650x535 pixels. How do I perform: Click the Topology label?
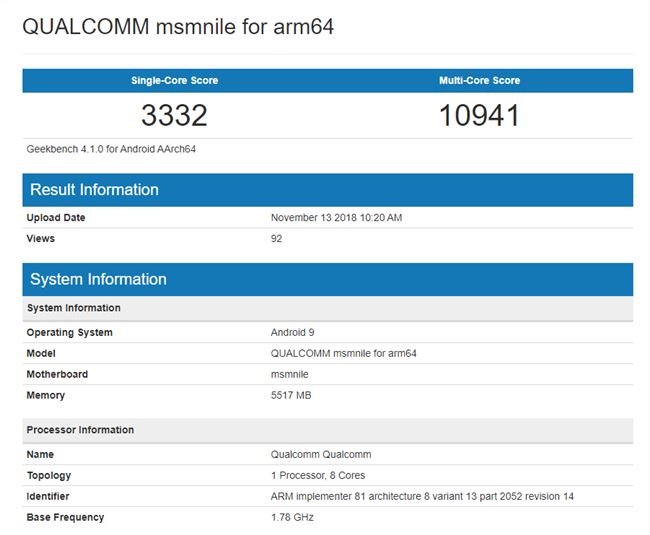coord(49,476)
